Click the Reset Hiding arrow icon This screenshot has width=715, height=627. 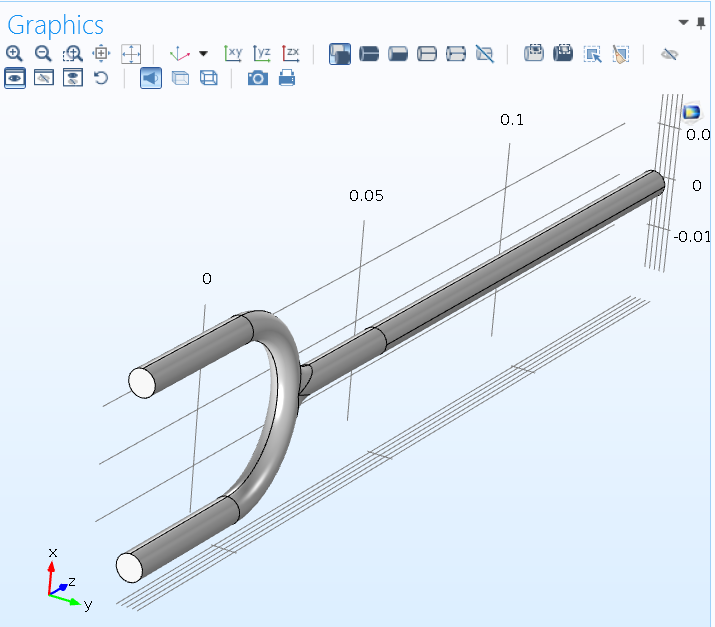tap(101, 78)
